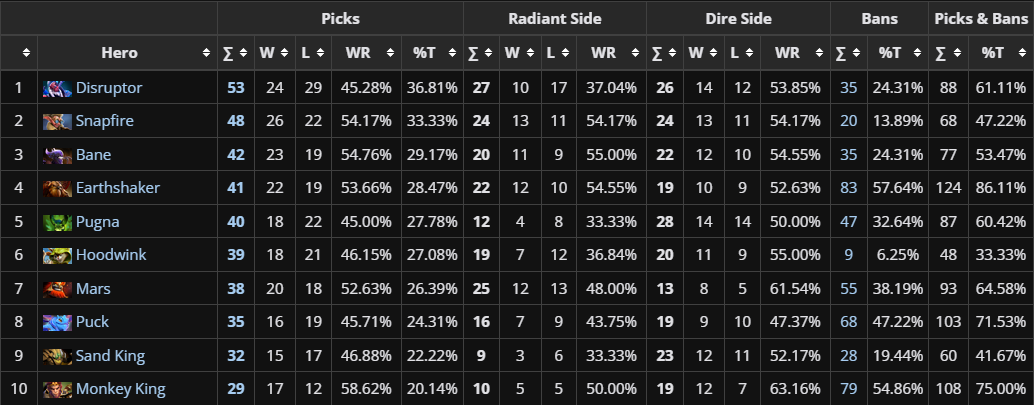Viewport: 1034px width, 405px height.
Task: Click the Earthshaker hero icon
Action: pyautogui.click(x=57, y=188)
